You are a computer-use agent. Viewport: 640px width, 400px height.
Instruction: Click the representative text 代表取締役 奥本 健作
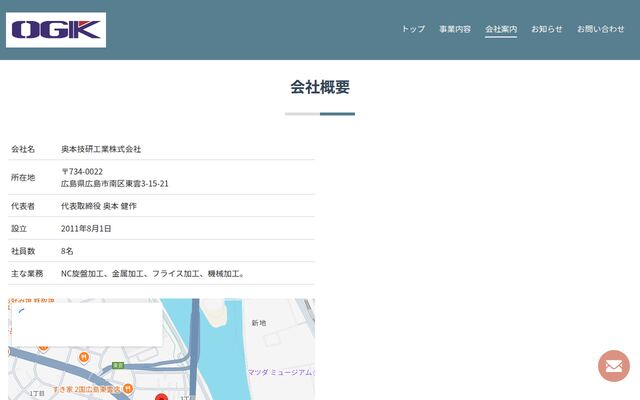click(x=99, y=206)
